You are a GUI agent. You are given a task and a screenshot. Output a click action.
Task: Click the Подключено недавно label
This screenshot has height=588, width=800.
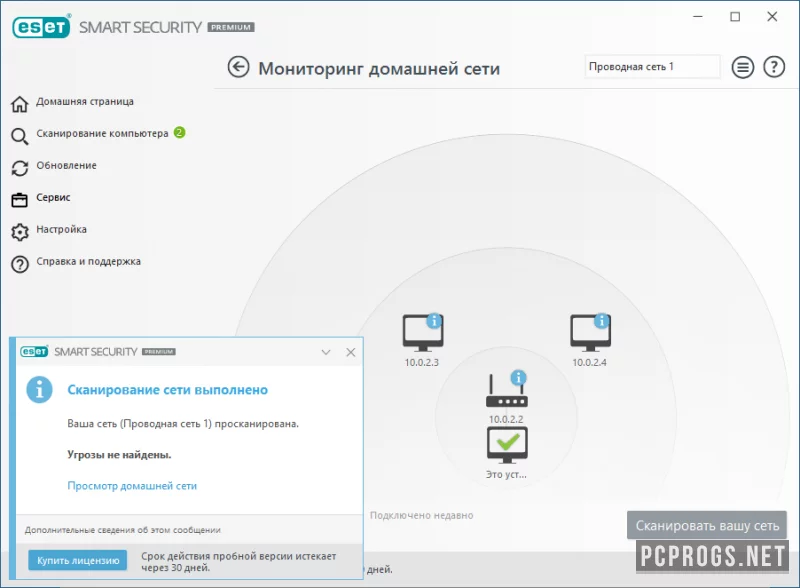coord(421,516)
